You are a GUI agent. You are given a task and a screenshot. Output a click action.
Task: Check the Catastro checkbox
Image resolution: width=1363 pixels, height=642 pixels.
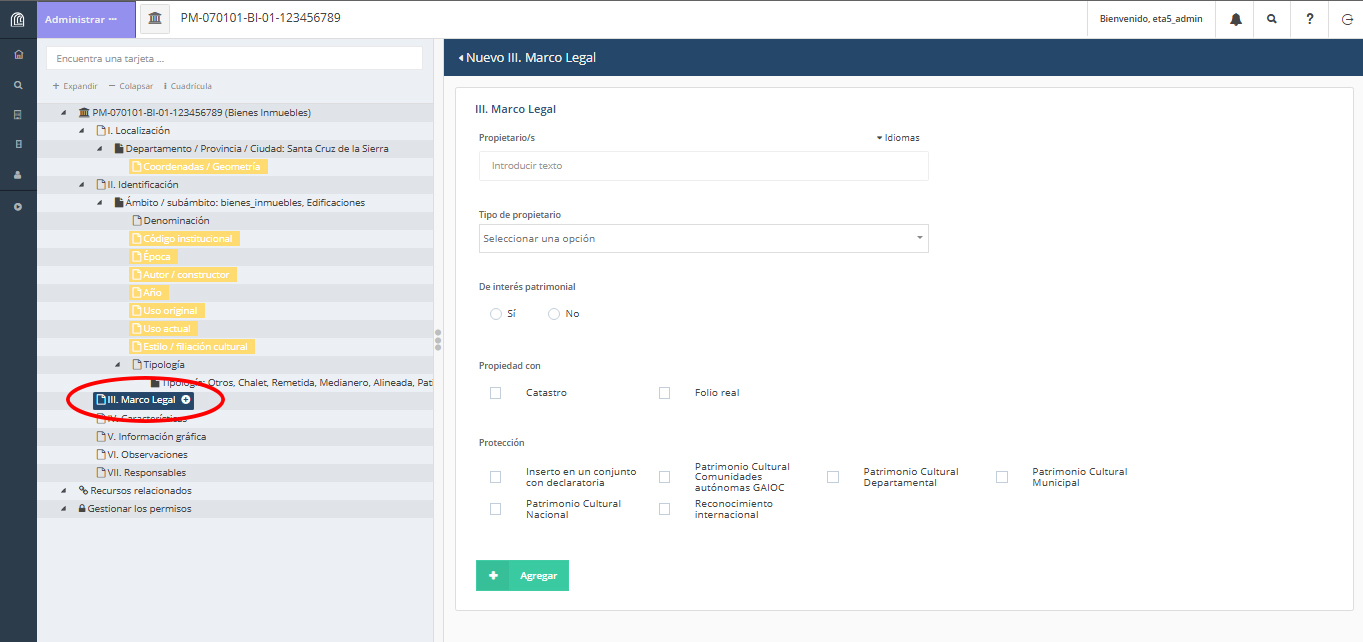coord(496,393)
